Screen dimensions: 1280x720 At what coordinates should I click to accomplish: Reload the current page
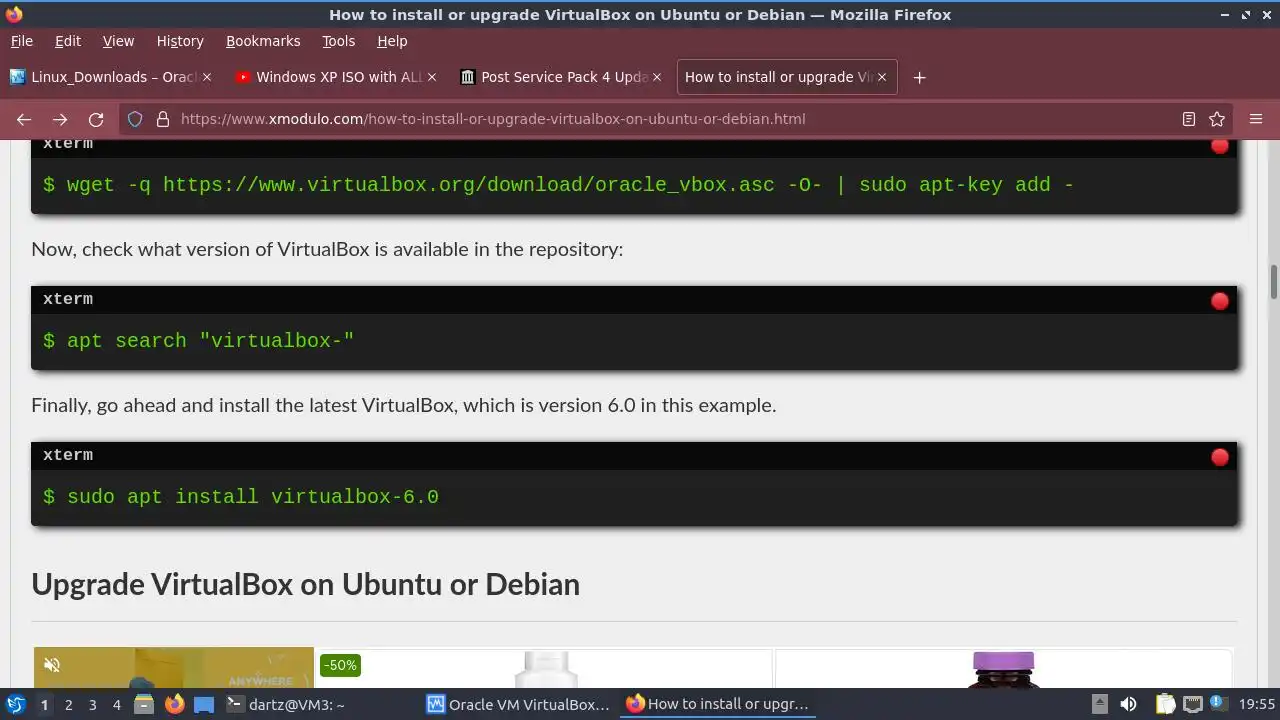pyautogui.click(x=96, y=119)
